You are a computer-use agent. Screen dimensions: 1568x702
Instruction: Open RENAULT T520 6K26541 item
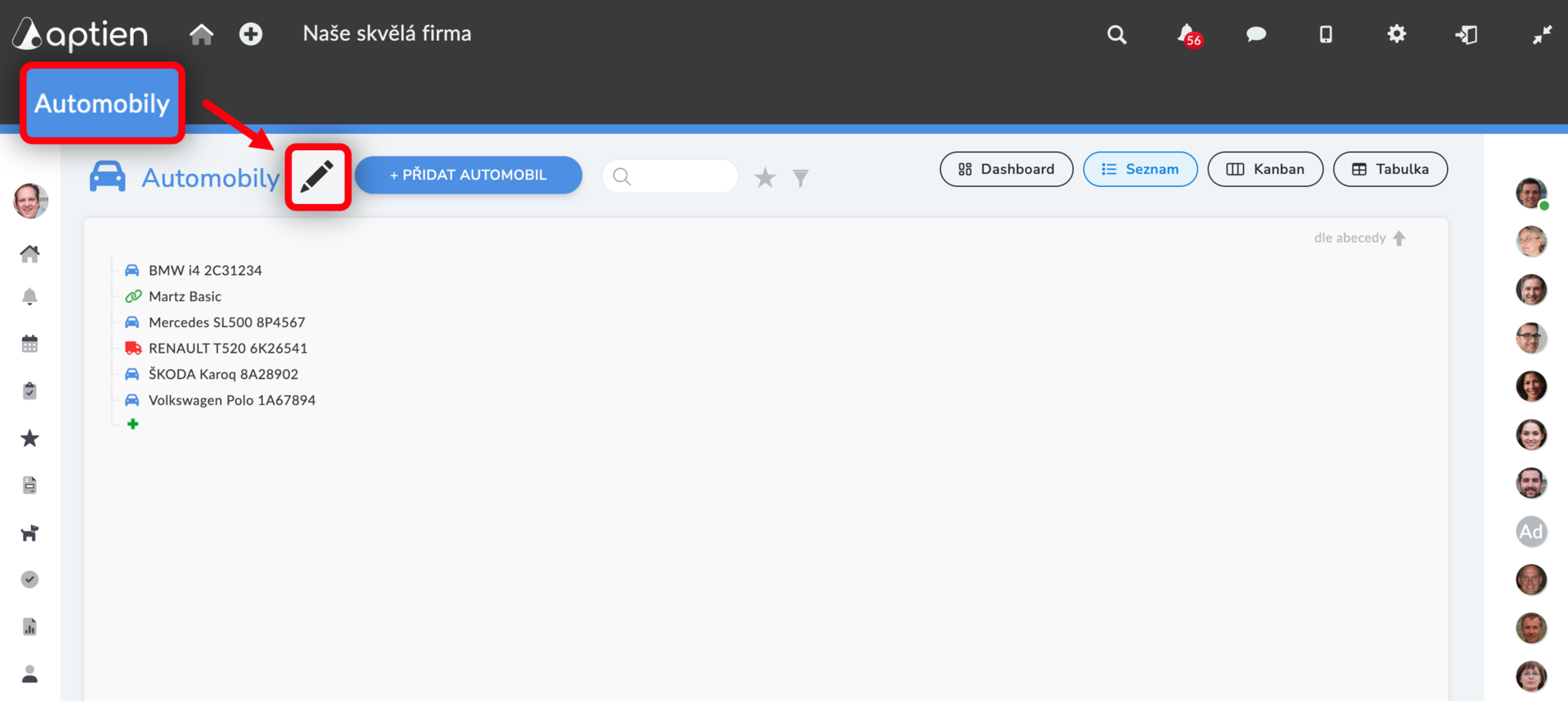pyautogui.click(x=228, y=349)
